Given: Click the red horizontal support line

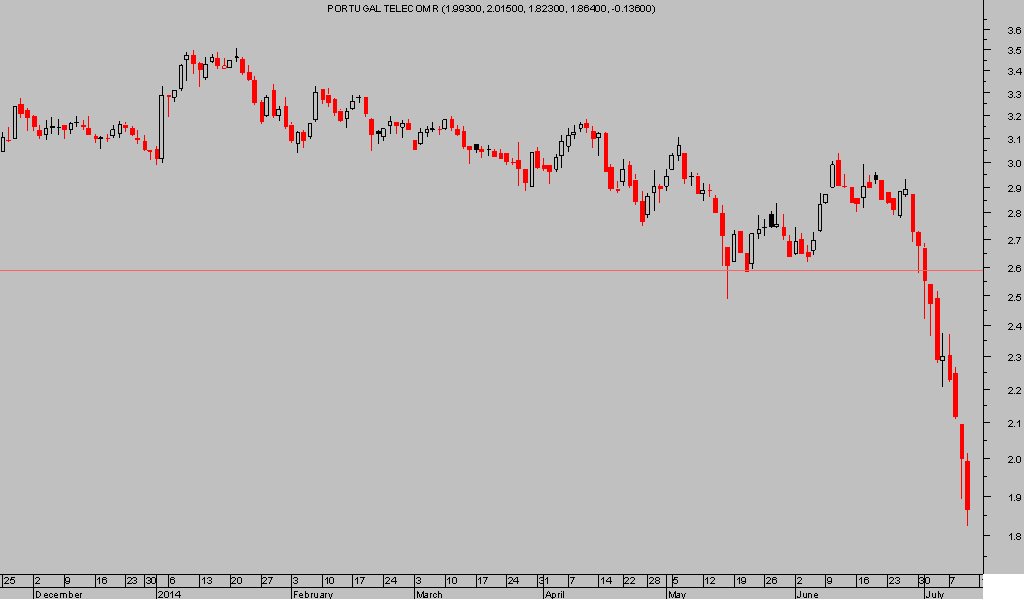Looking at the screenshot, I should pyautogui.click(x=400, y=270).
